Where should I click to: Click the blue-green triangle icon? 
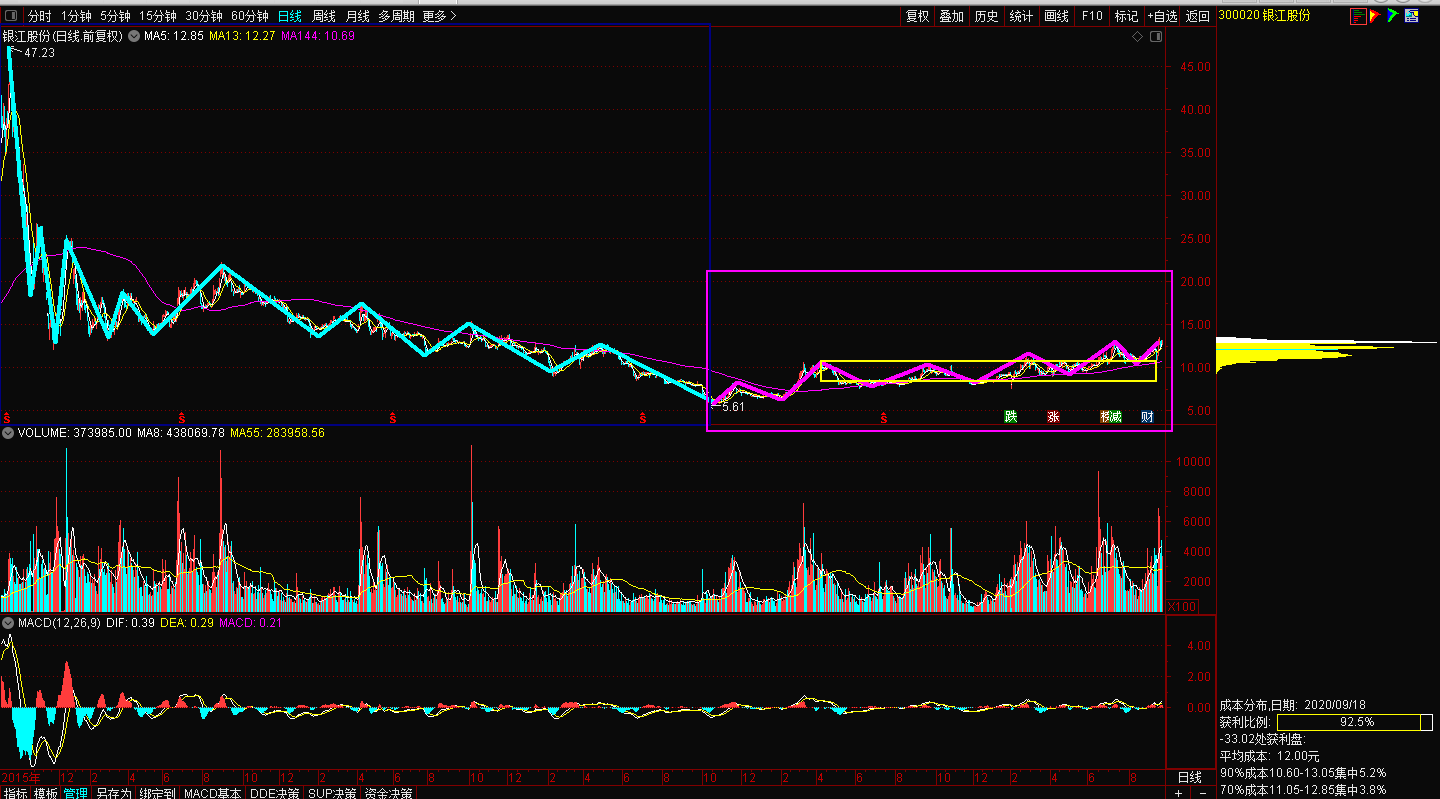pos(1392,16)
